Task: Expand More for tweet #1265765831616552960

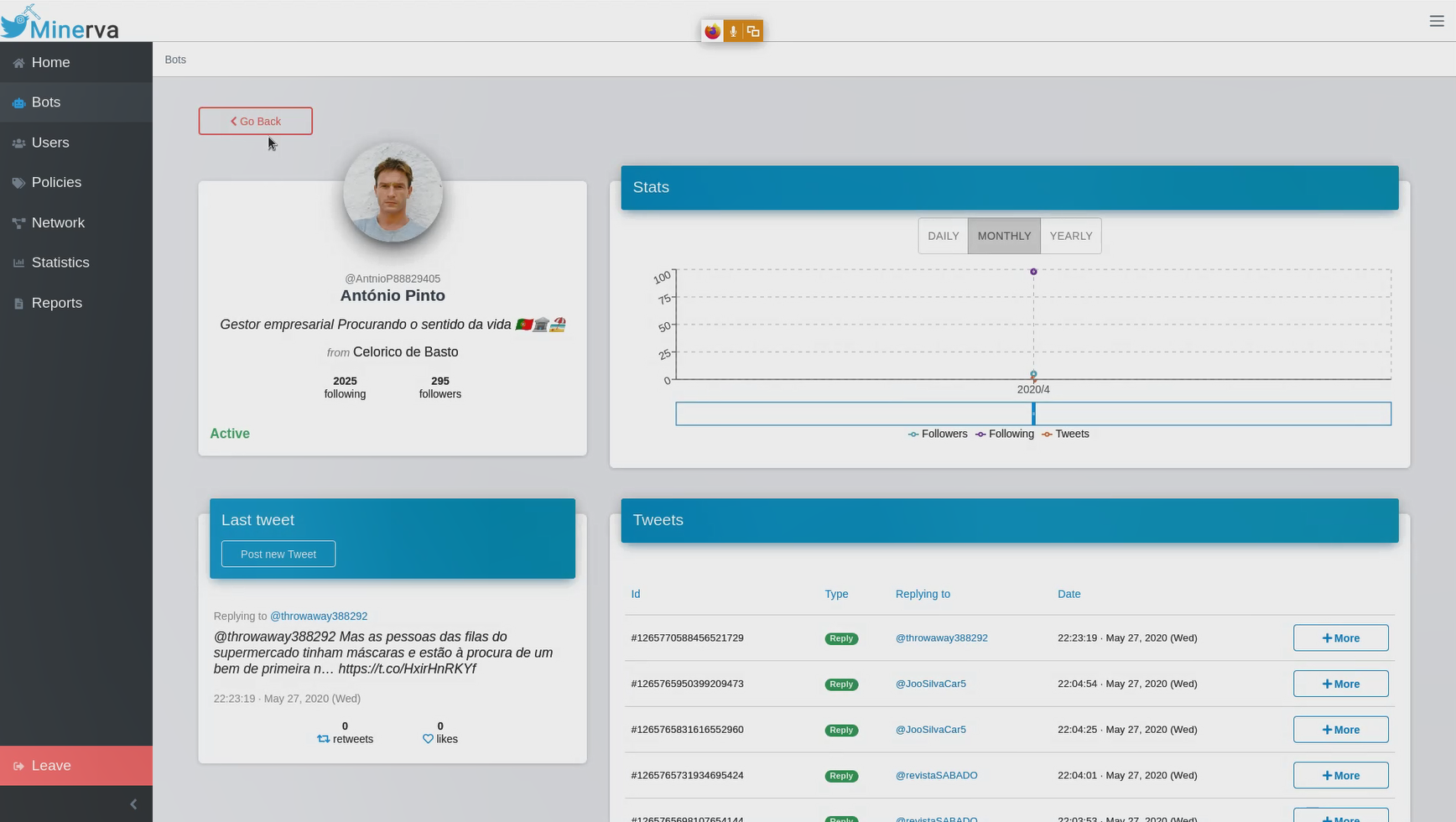Action: [1340, 729]
